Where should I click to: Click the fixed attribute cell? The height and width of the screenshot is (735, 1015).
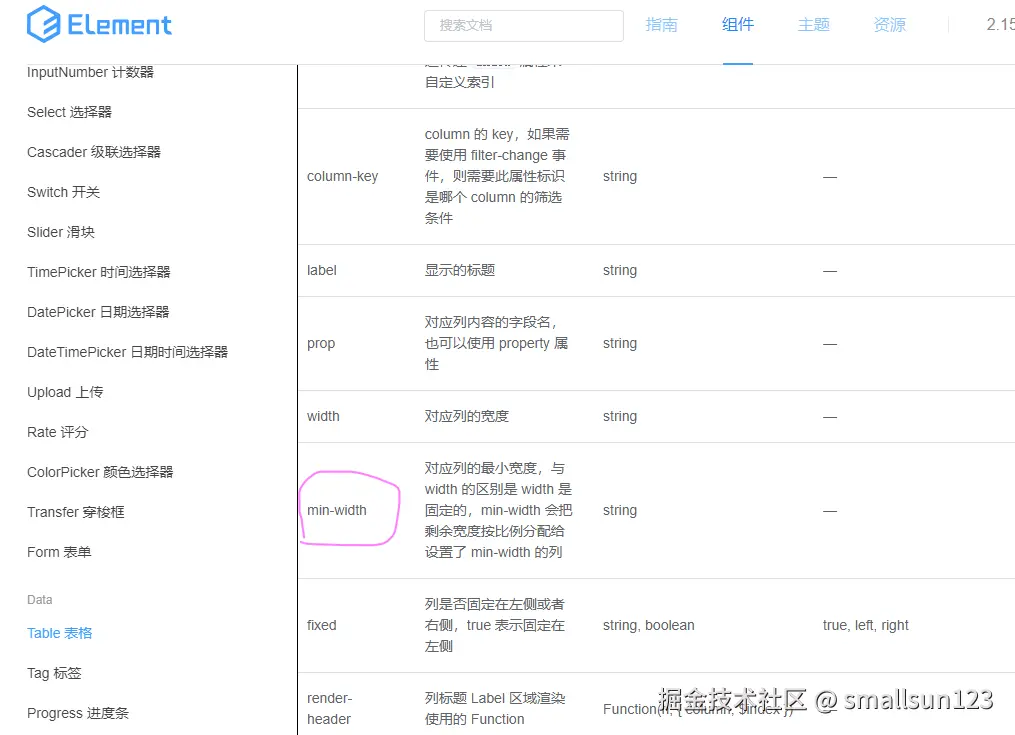click(x=322, y=625)
